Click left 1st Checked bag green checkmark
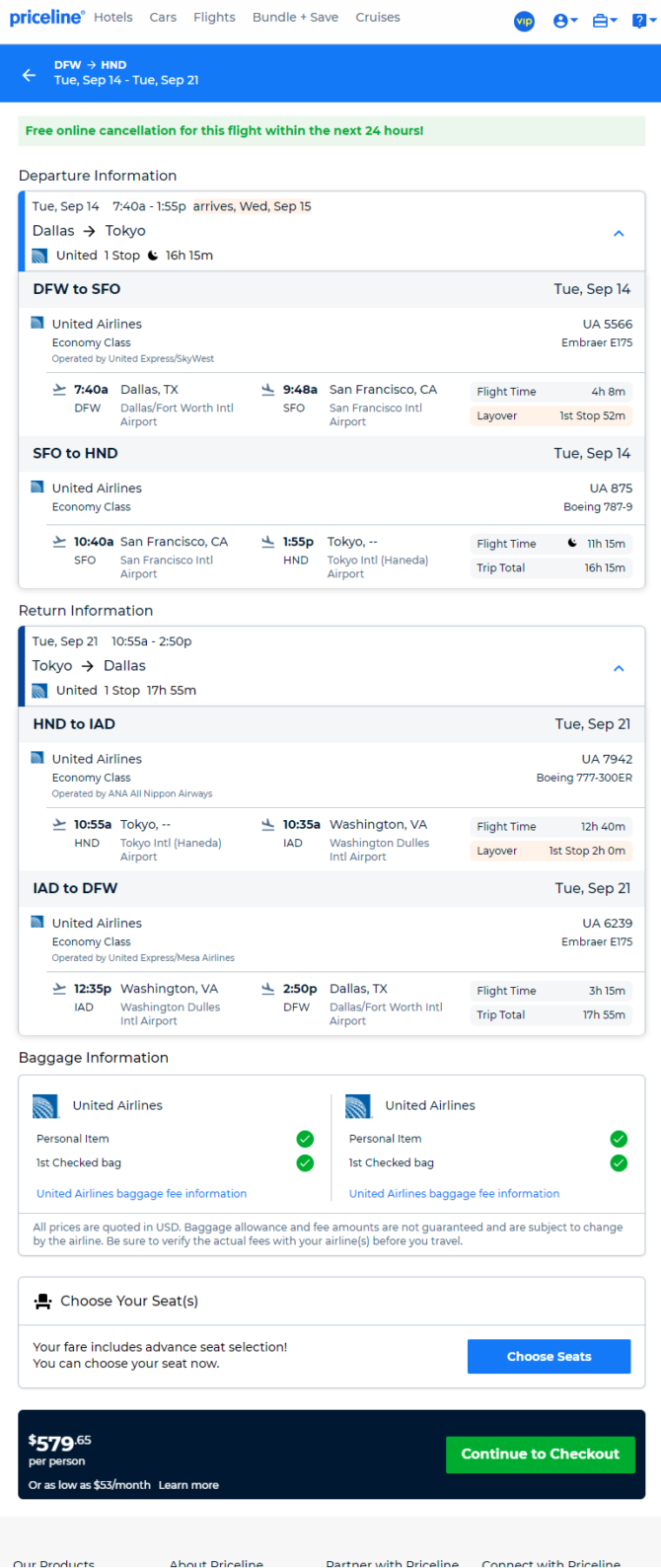This screenshot has width=661, height=1568. 305,1163
